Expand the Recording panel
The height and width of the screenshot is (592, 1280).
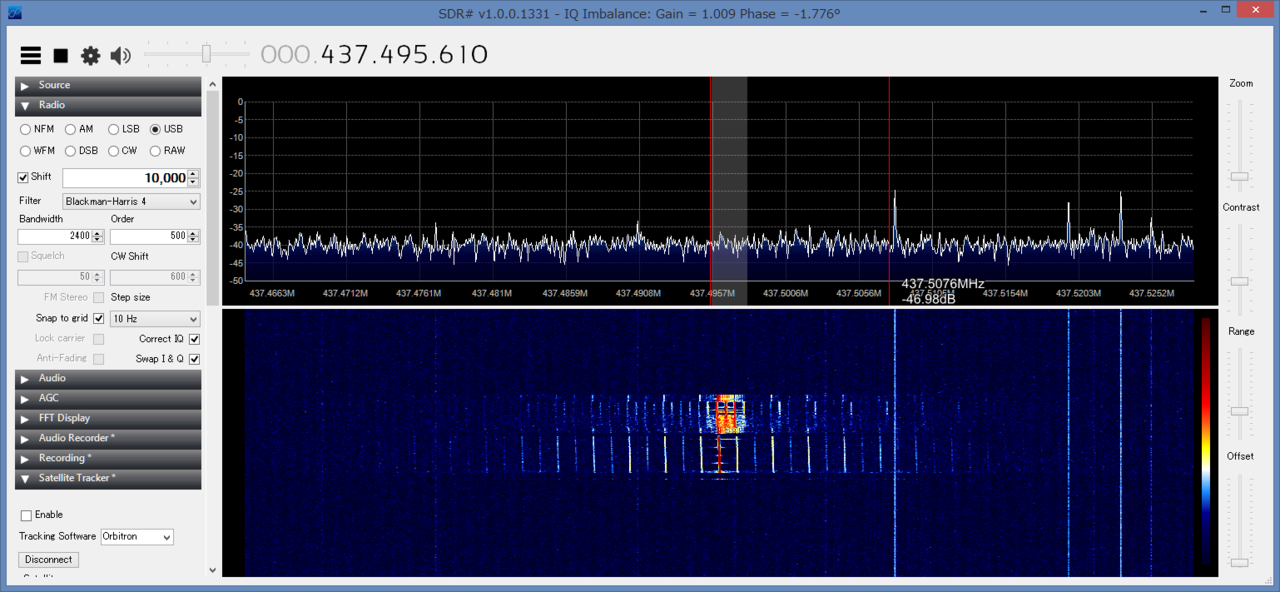pos(108,459)
